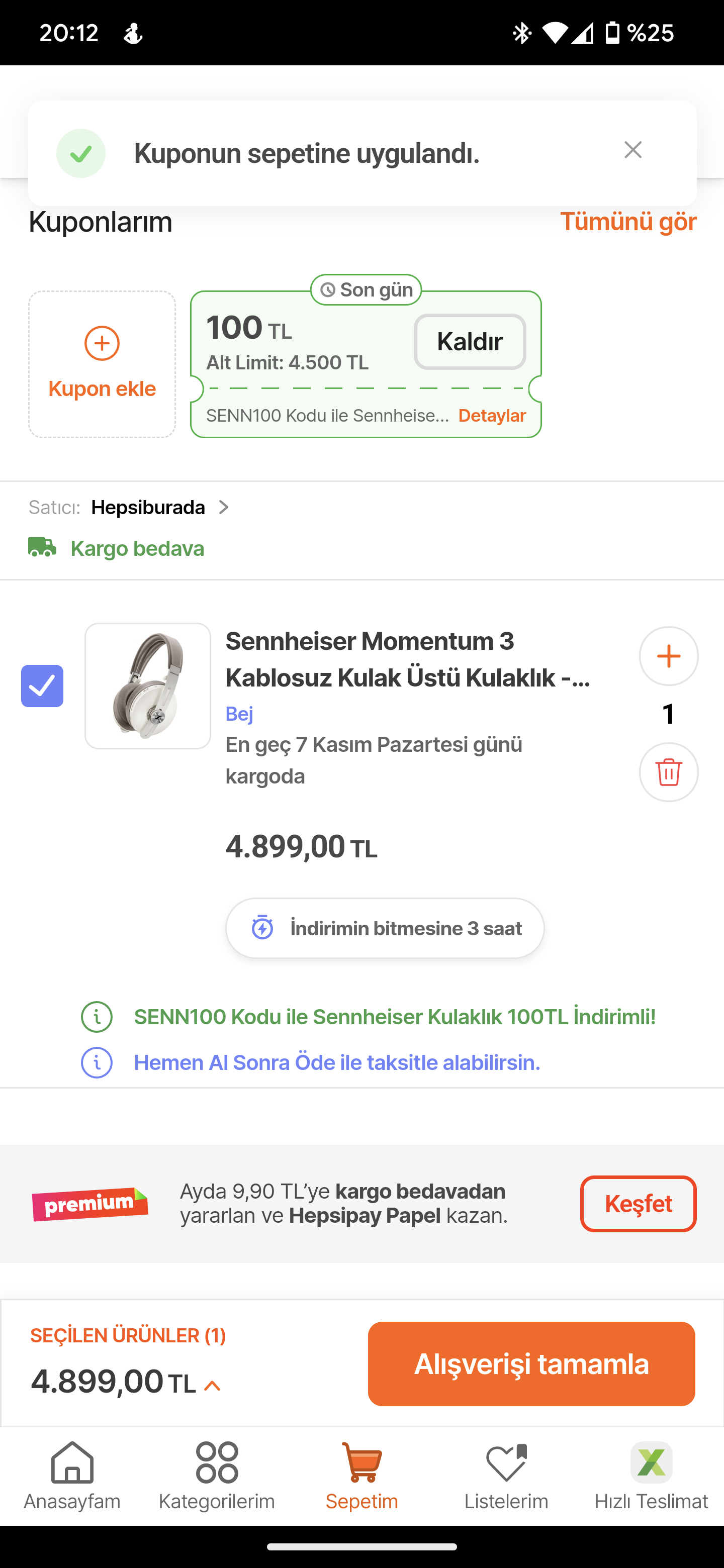Tap the SENN100 info icon
The height and width of the screenshot is (1568, 724).
click(x=97, y=1017)
